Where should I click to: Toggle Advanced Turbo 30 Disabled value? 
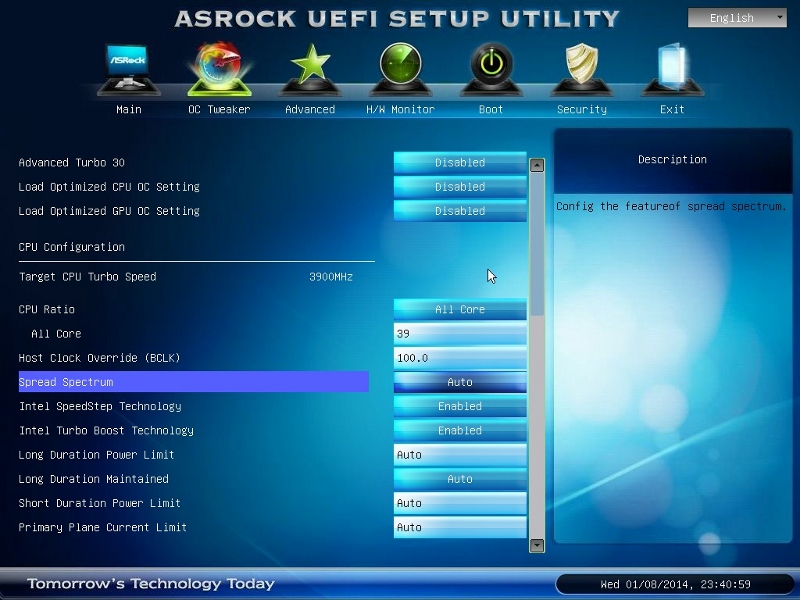tap(460, 162)
